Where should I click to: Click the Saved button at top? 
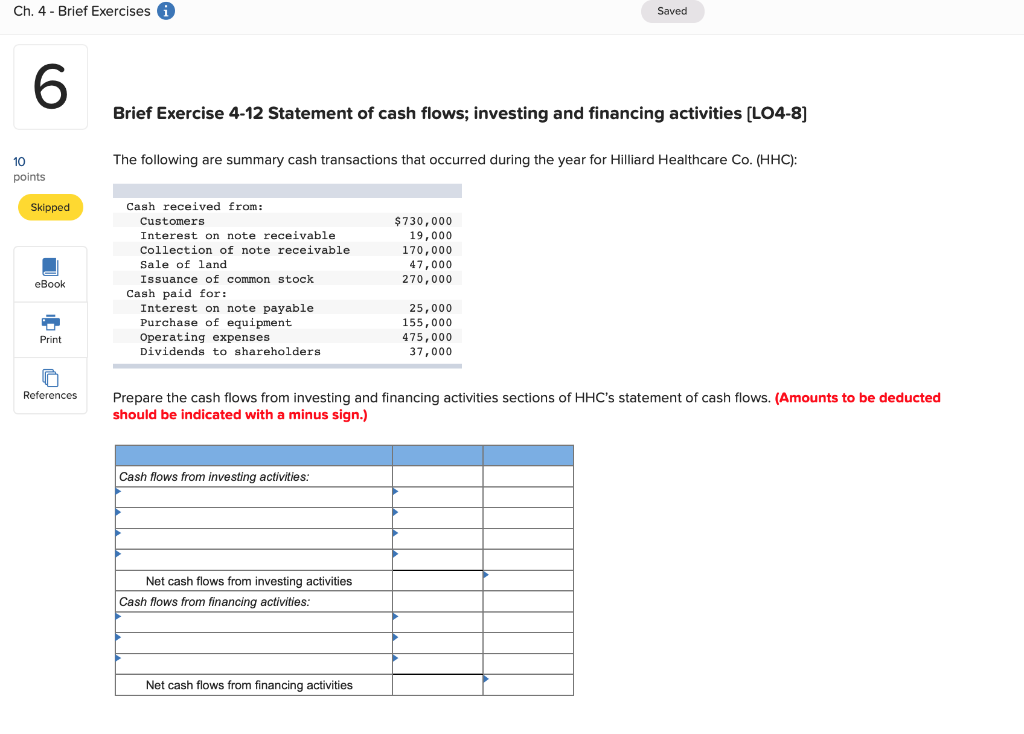[672, 11]
